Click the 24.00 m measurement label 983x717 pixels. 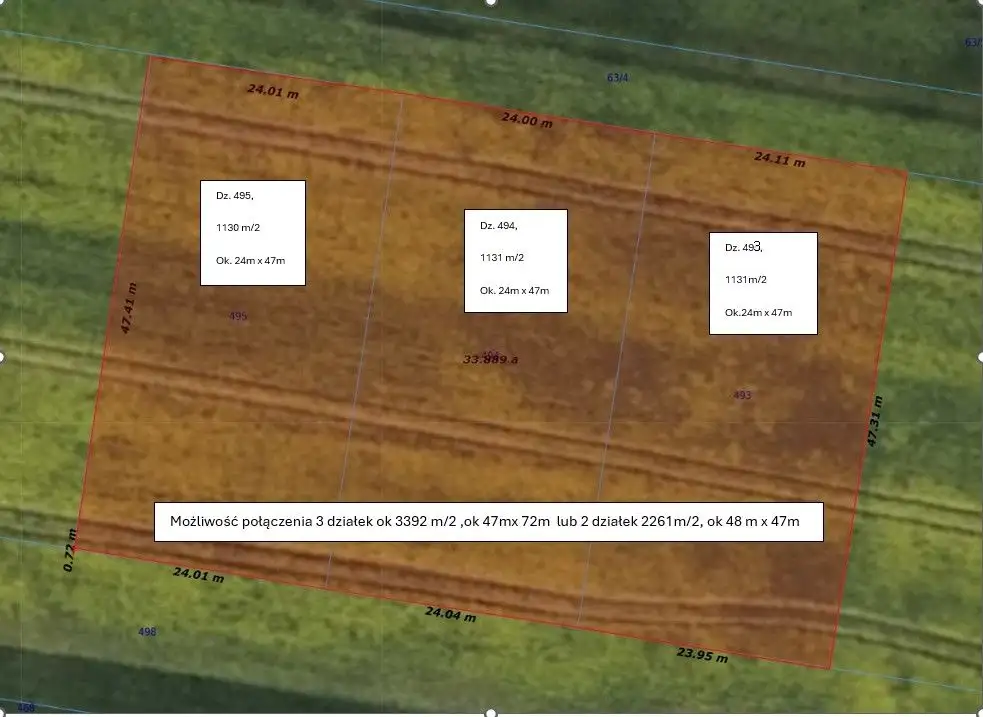pos(527,120)
